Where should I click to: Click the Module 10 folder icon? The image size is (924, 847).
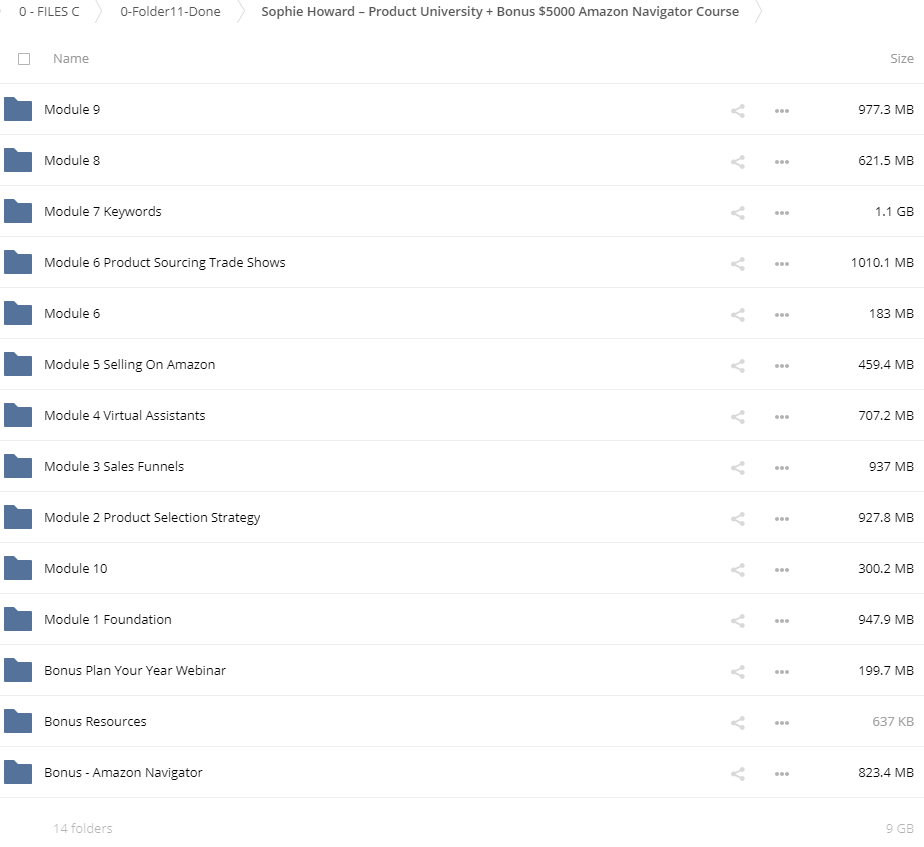[x=18, y=569]
